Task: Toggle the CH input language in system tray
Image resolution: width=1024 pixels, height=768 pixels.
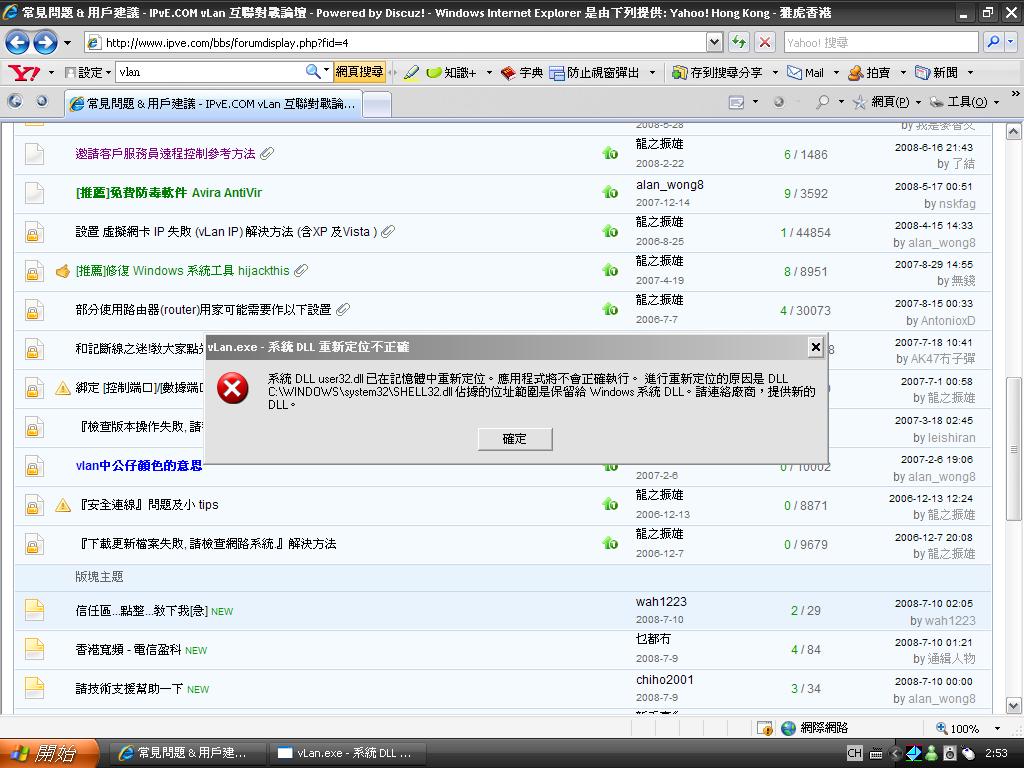Action: [x=854, y=752]
